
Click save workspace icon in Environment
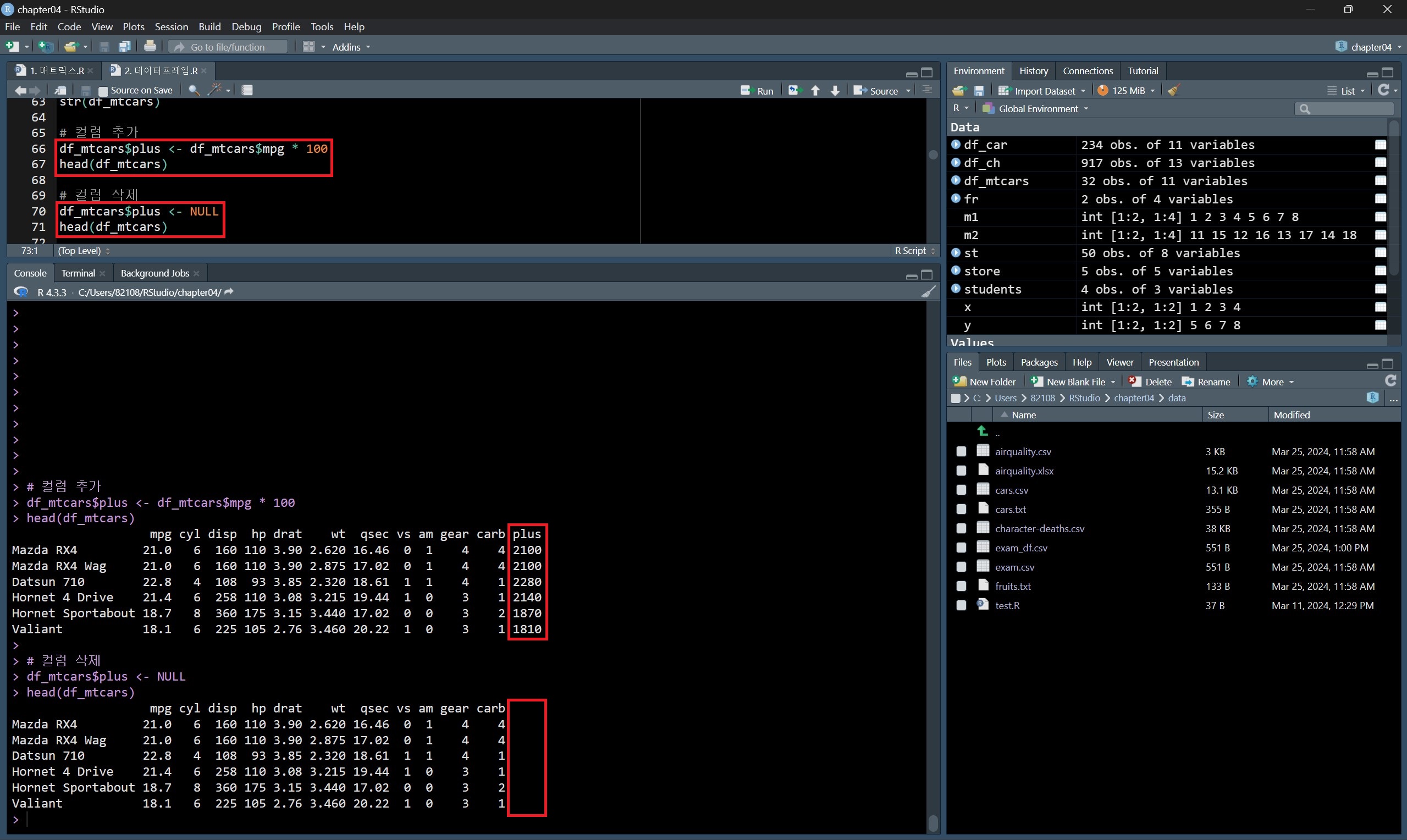(979, 91)
